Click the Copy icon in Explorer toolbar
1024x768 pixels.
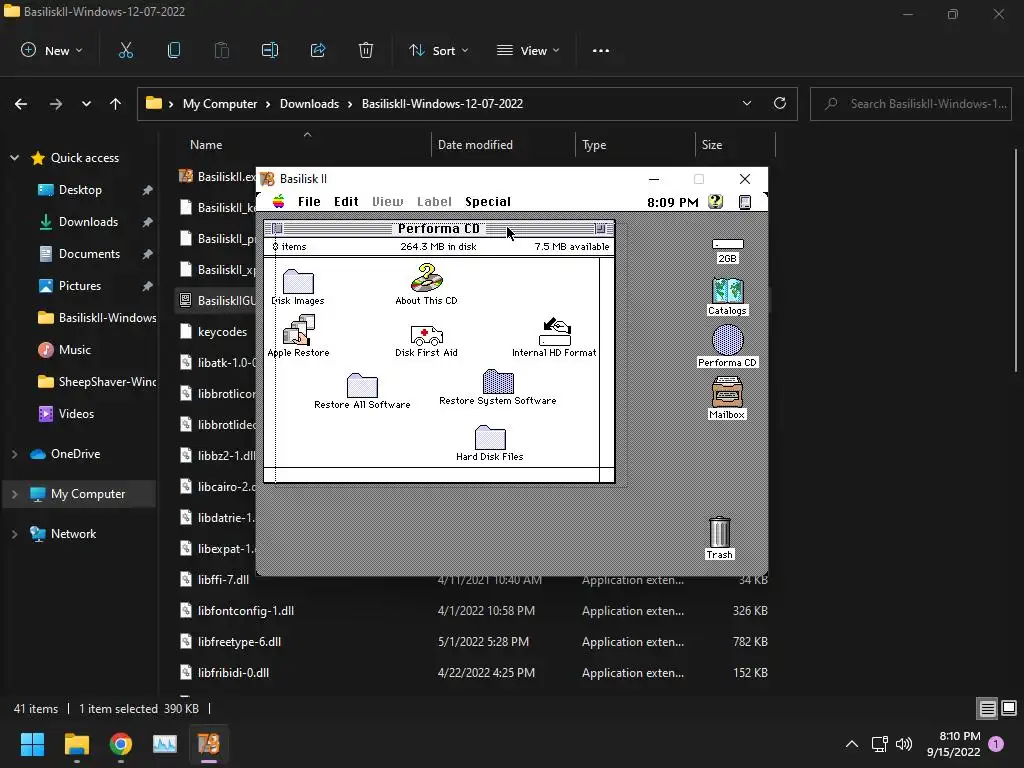coord(174,50)
